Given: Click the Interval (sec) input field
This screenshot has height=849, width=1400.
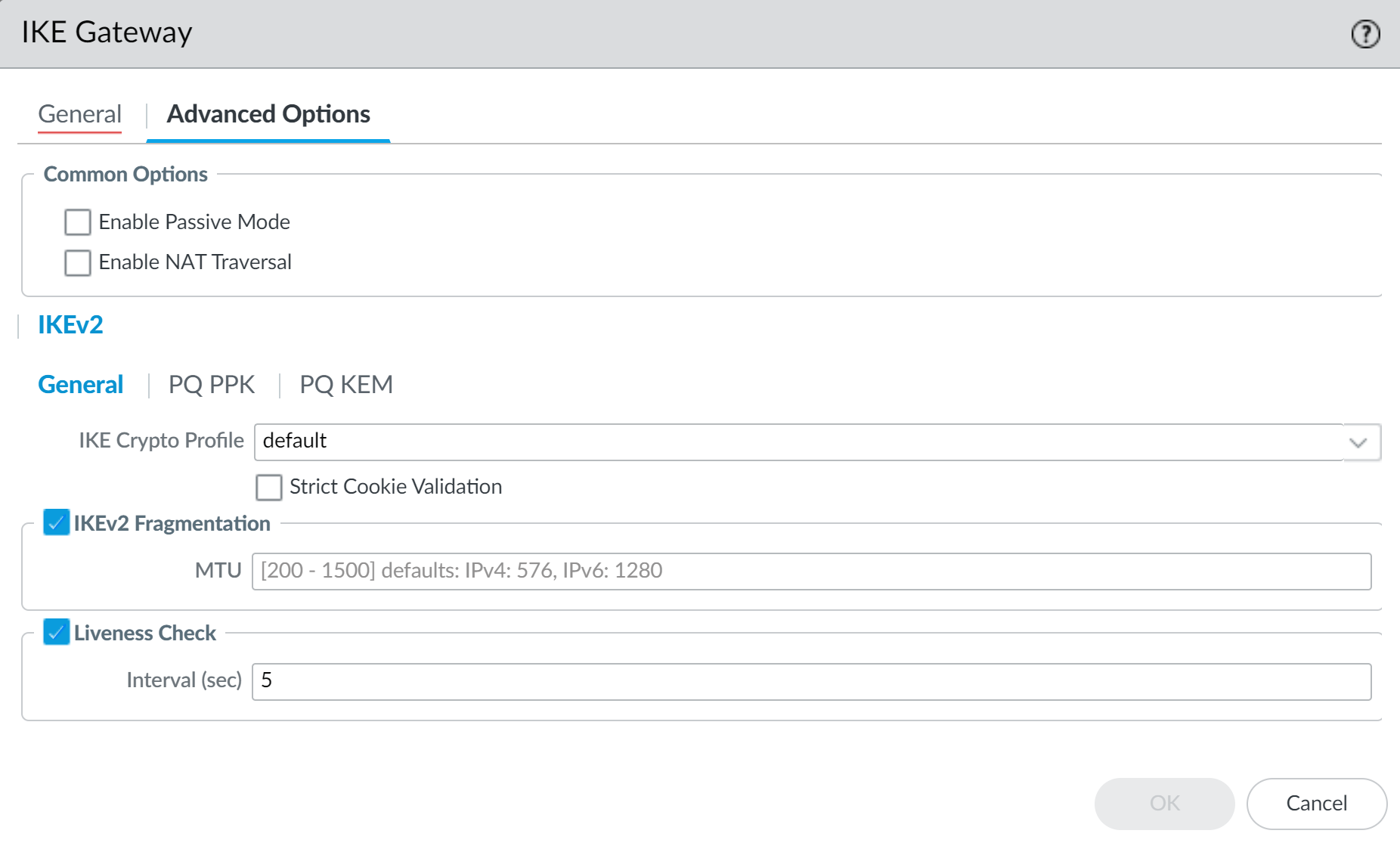Looking at the screenshot, I should coord(811,681).
